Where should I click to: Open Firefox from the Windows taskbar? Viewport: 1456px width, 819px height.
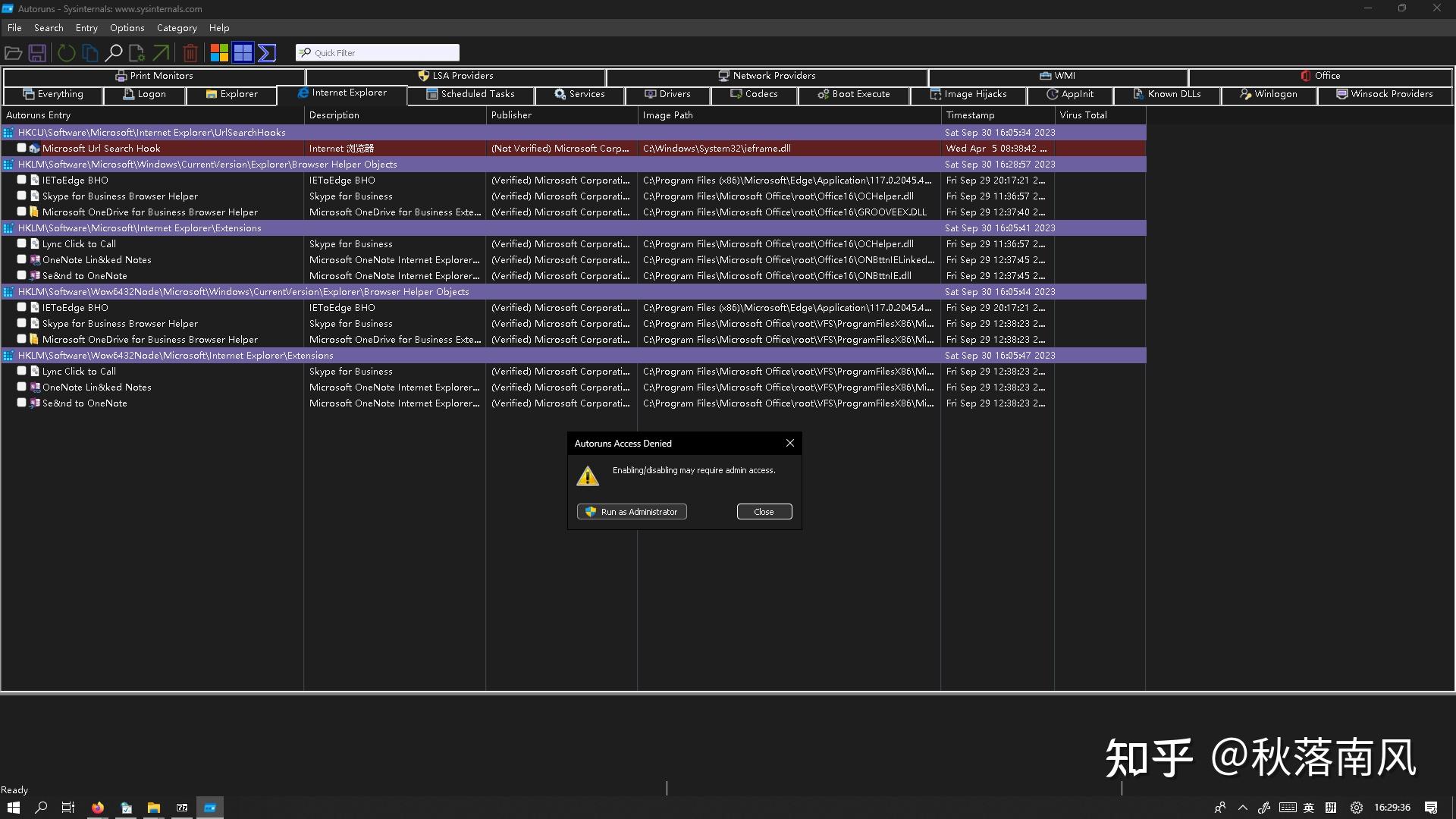(x=98, y=808)
